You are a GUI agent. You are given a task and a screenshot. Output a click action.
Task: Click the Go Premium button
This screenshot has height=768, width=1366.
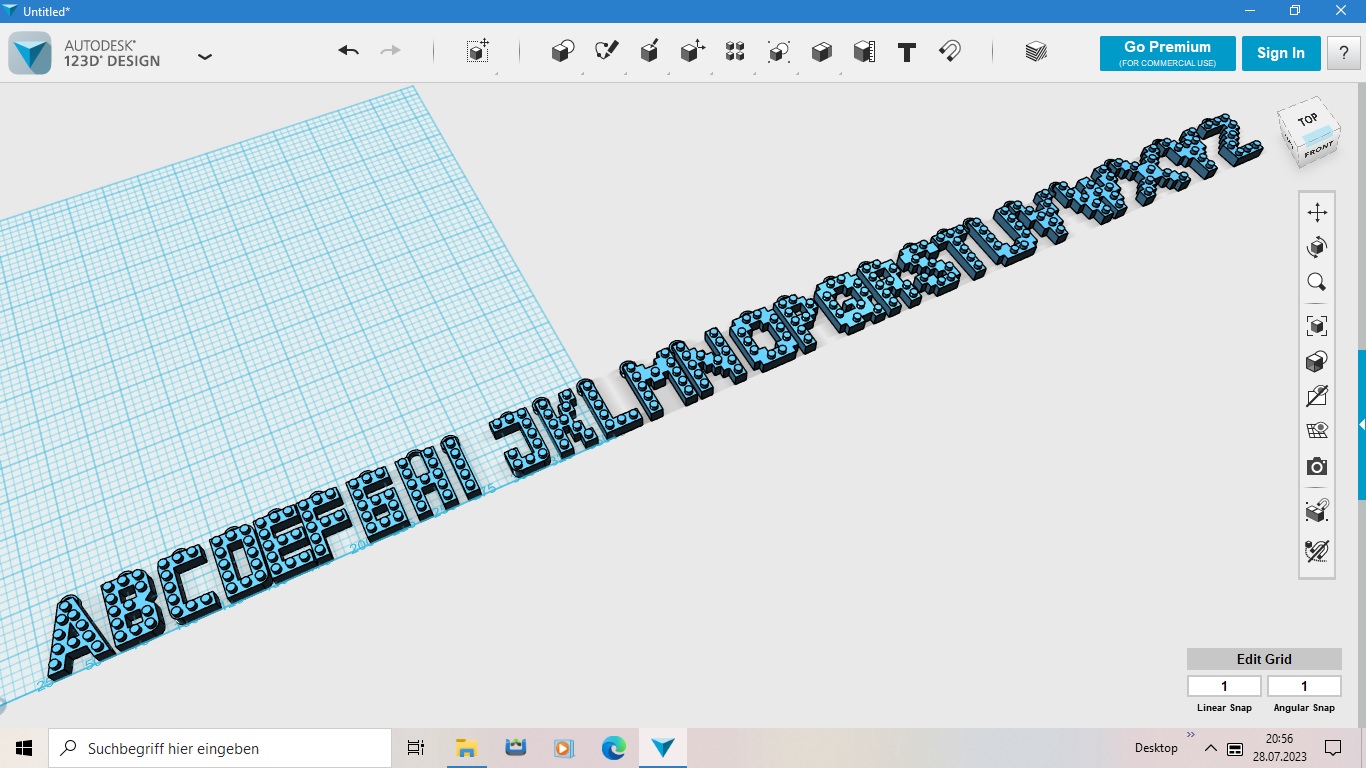[1167, 53]
